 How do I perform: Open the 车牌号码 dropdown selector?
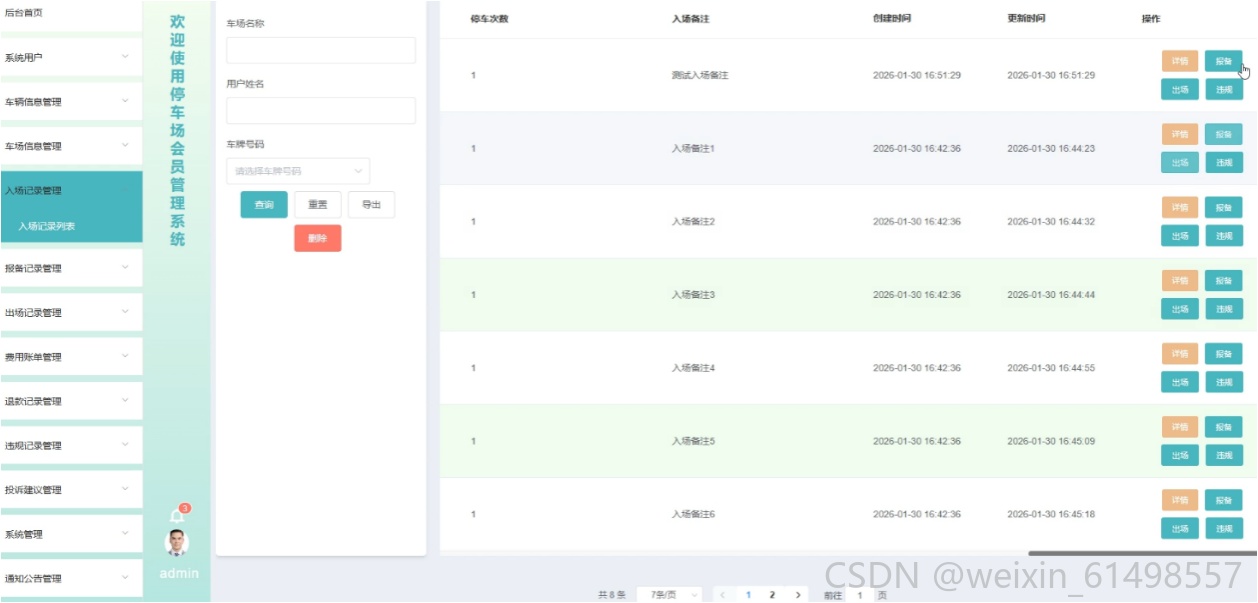[298, 171]
